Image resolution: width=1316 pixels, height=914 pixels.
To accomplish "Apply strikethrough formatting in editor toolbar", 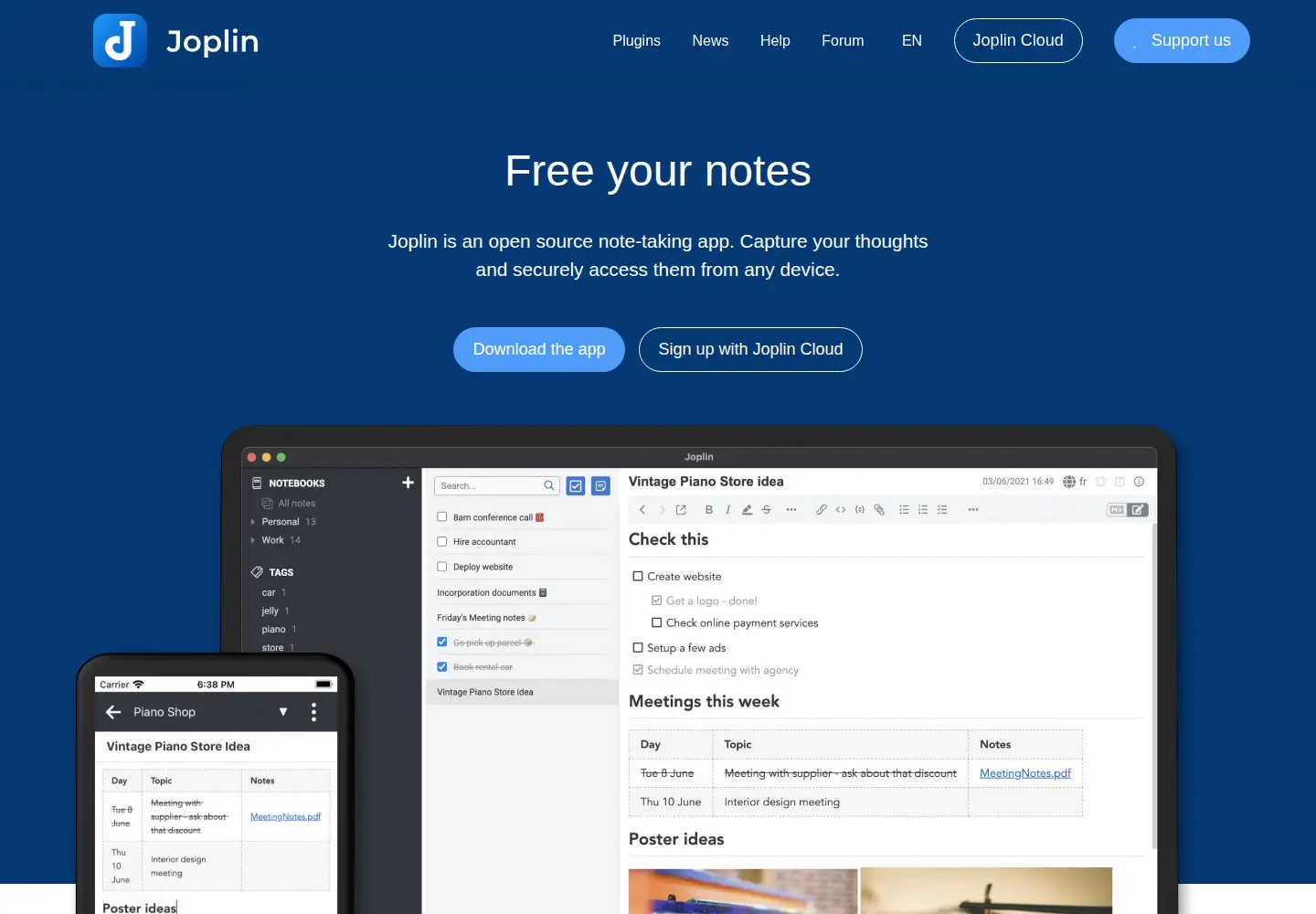I will click(767, 510).
